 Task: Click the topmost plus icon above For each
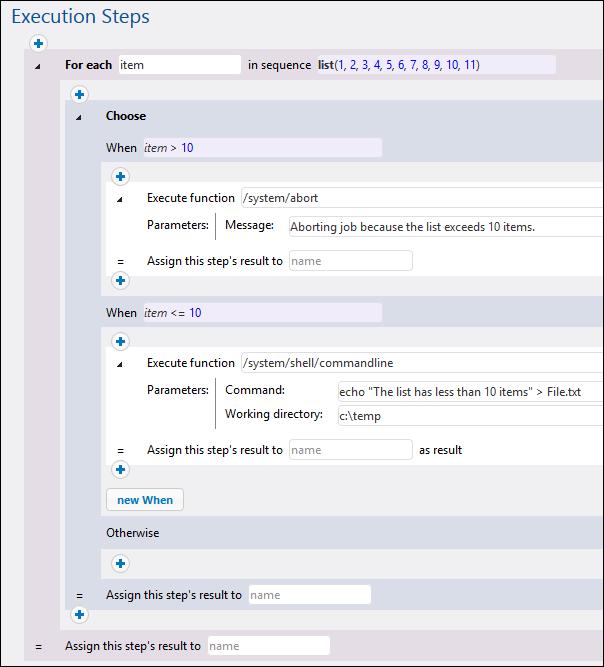(38, 44)
